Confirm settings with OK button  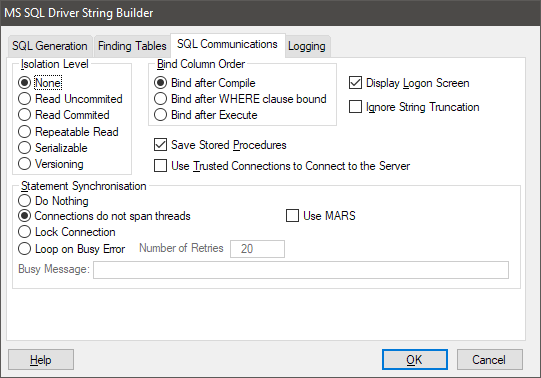pyautogui.click(x=414, y=360)
